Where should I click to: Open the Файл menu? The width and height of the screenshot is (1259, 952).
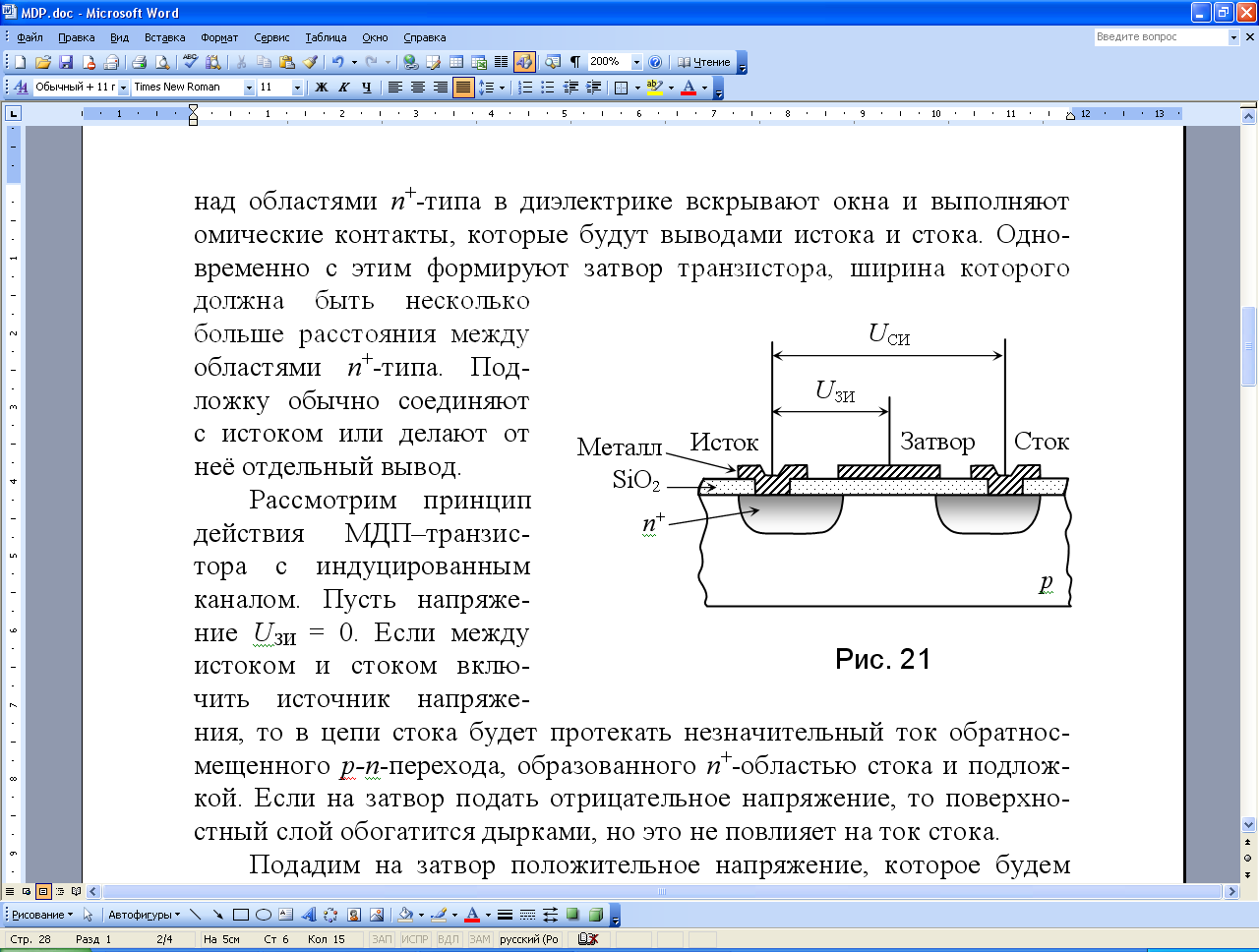[x=30, y=37]
